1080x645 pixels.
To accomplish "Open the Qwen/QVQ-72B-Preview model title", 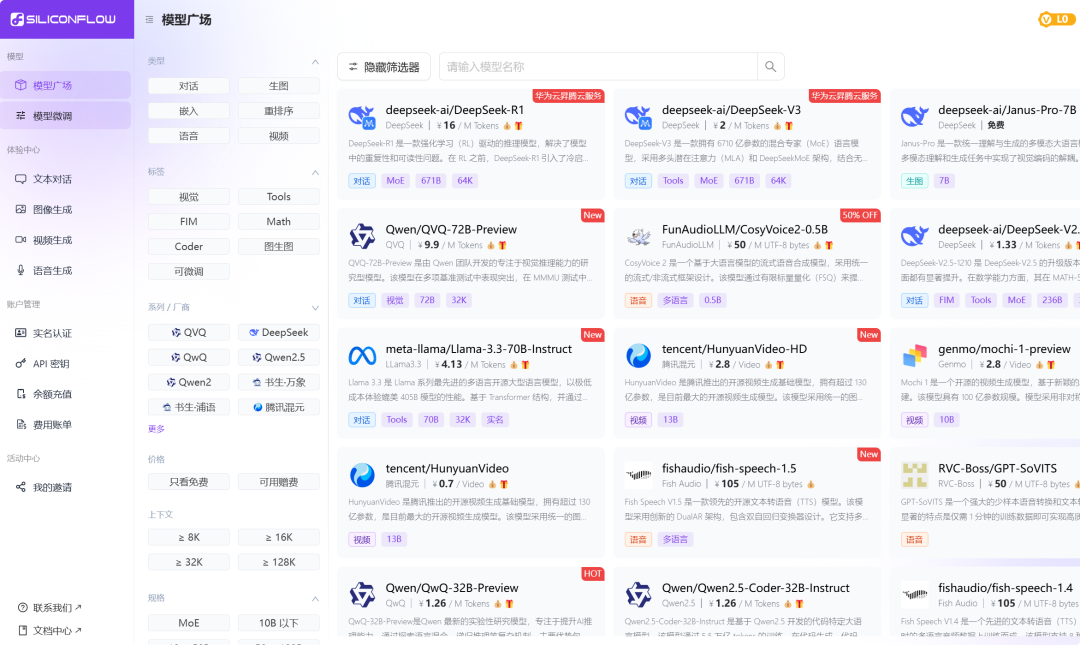I will coord(451,229).
